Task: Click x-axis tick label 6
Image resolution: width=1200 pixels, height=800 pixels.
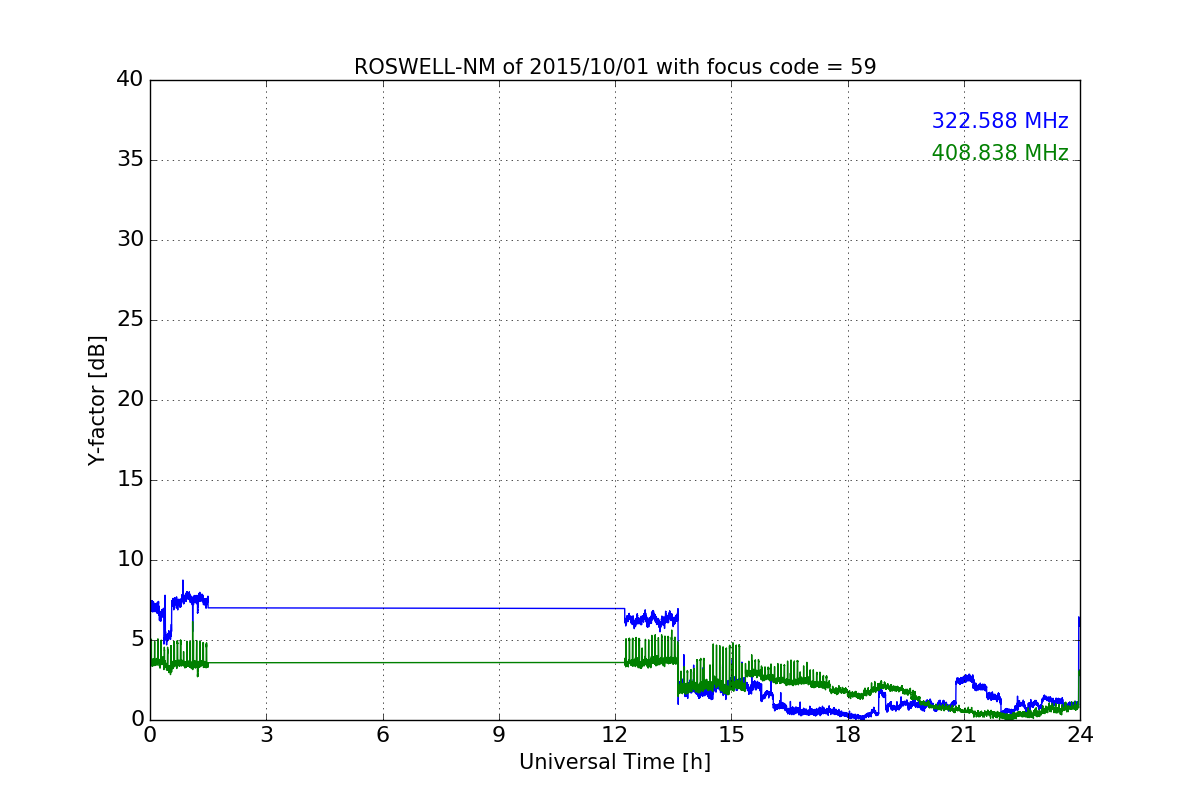Action: [x=383, y=735]
